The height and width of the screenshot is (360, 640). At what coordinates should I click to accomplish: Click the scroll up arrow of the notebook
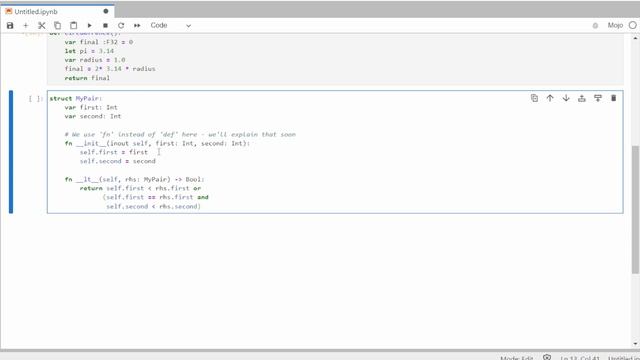coord(635,38)
